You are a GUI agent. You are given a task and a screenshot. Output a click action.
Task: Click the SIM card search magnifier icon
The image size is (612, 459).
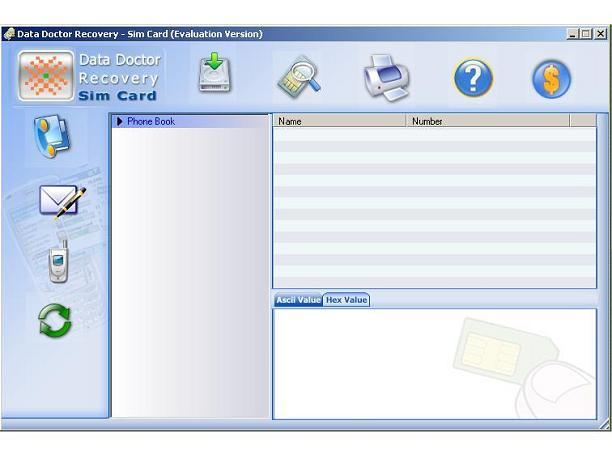[300, 76]
